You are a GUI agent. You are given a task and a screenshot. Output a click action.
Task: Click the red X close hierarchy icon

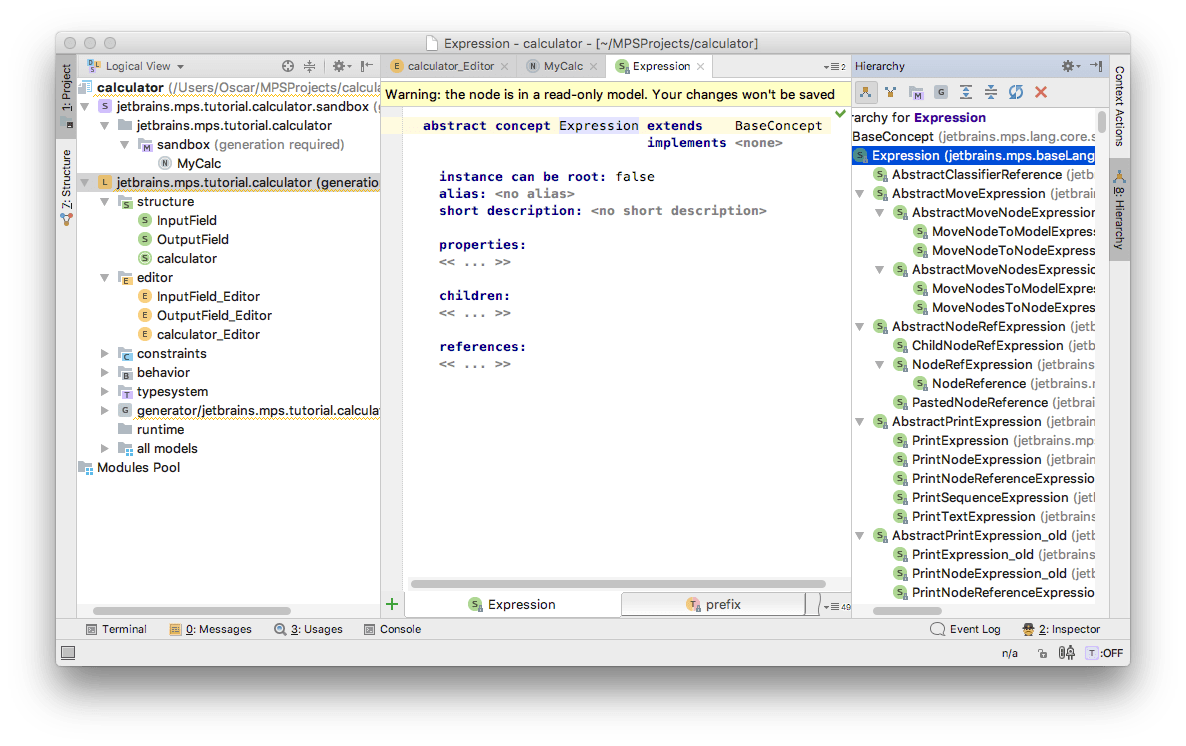pyautogui.click(x=1040, y=92)
